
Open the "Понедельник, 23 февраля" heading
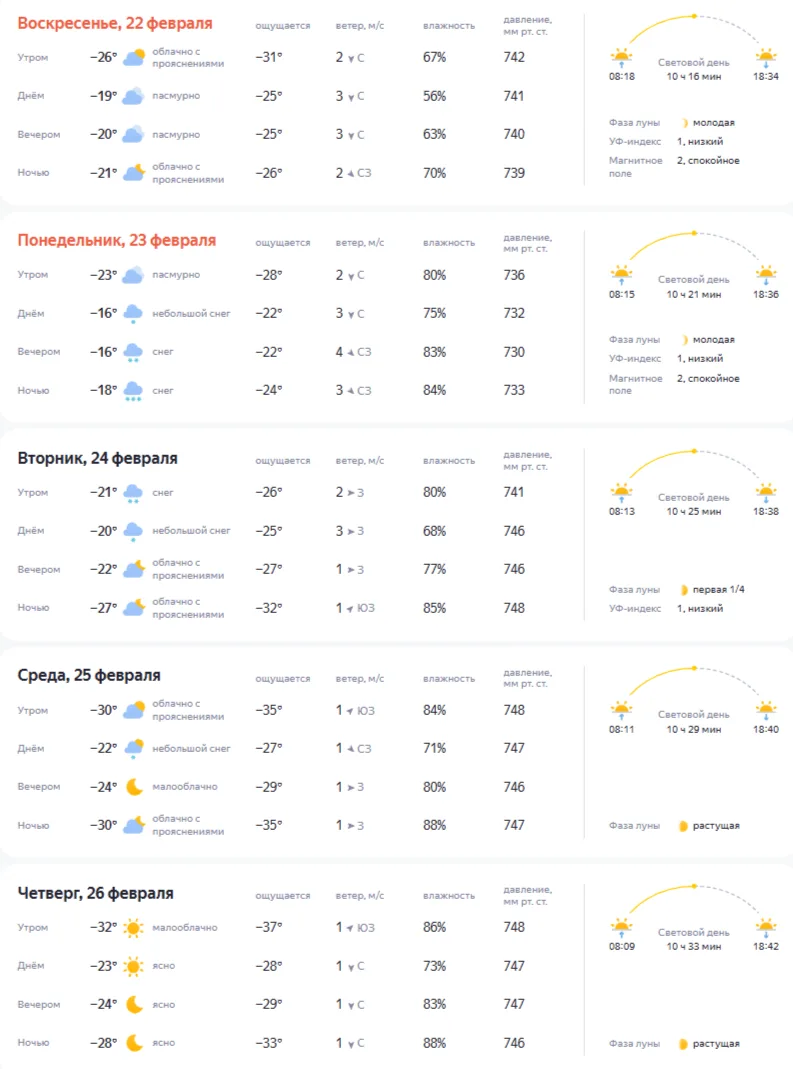coord(117,240)
